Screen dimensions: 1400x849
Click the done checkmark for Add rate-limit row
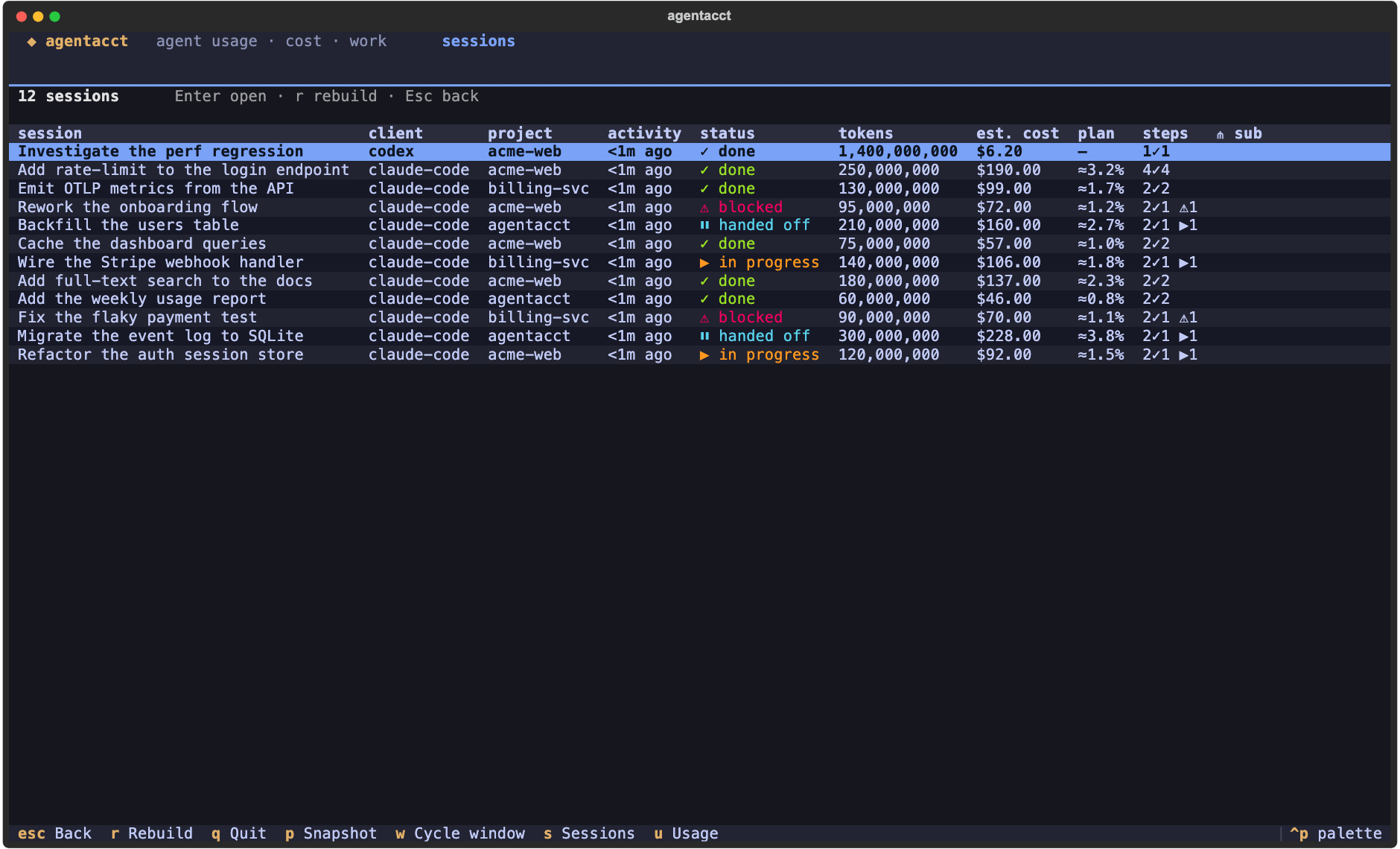[704, 171]
